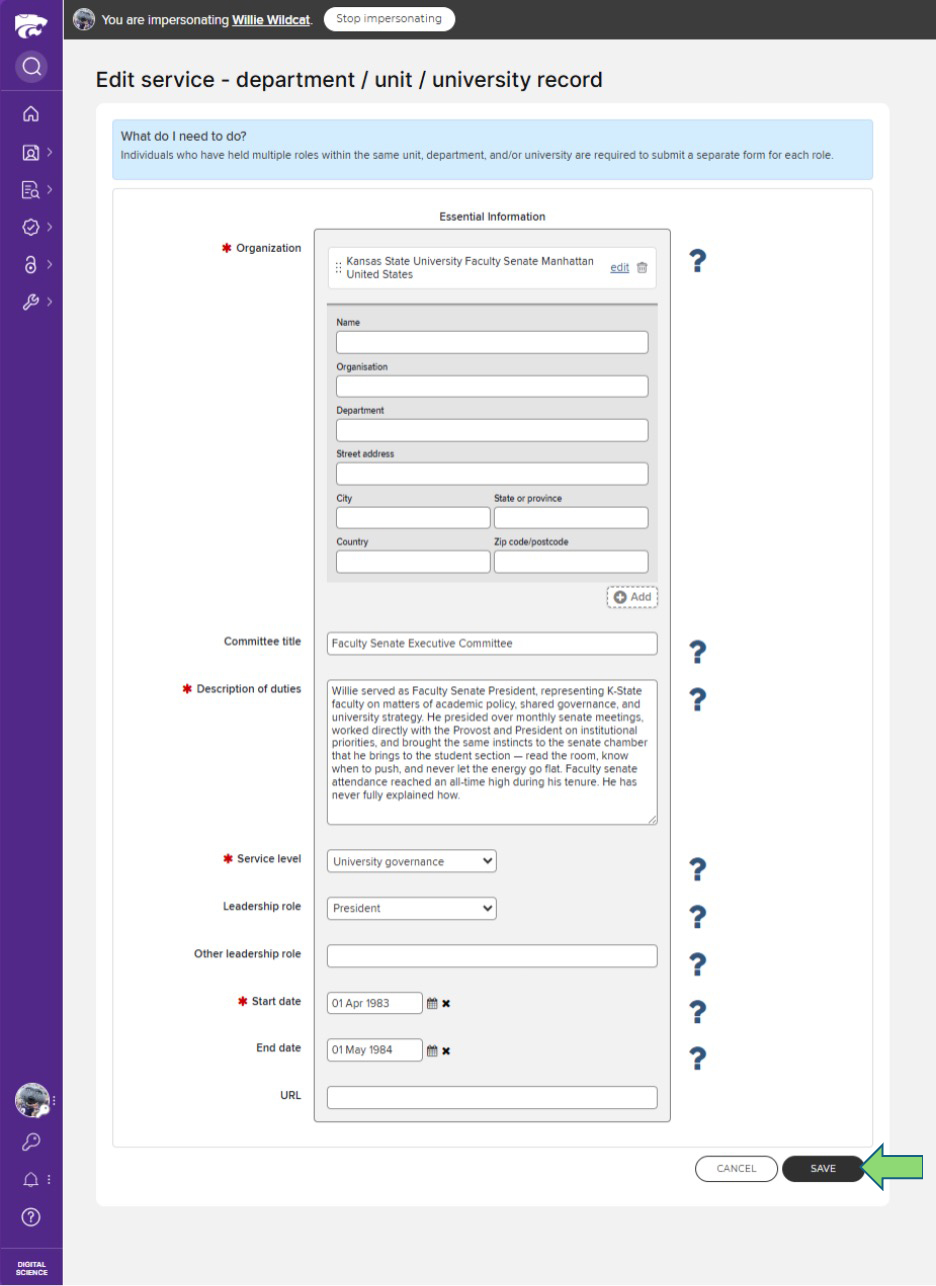Open the sidebar search magnifier
936x1286 pixels.
(31, 67)
